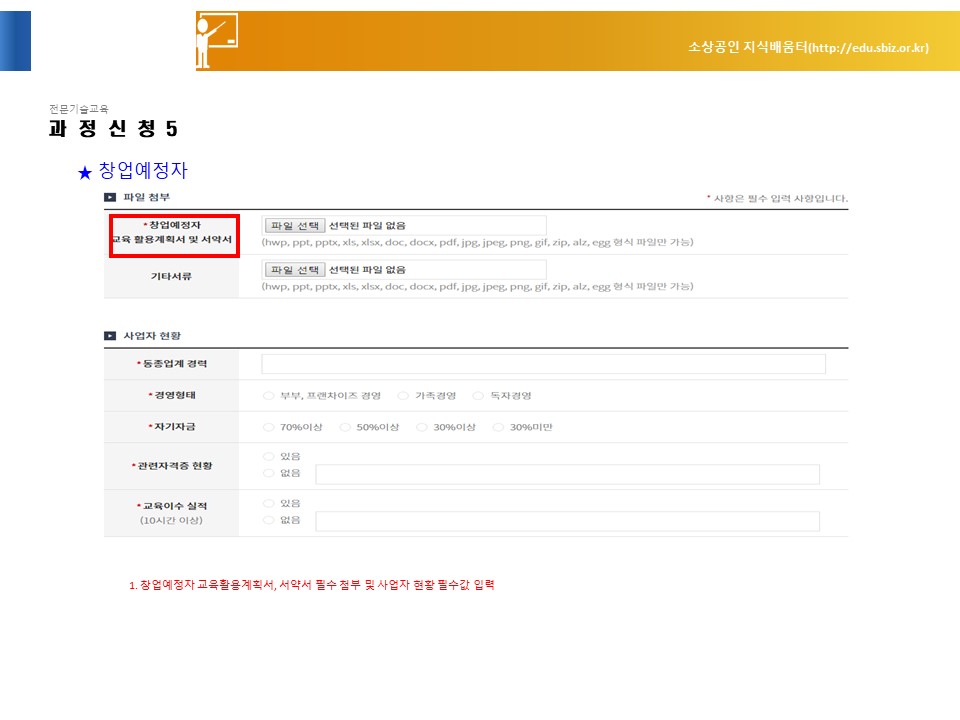The height and width of the screenshot is (720, 960).
Task: Click the 창업예정자 heading text
Action: coord(143,170)
